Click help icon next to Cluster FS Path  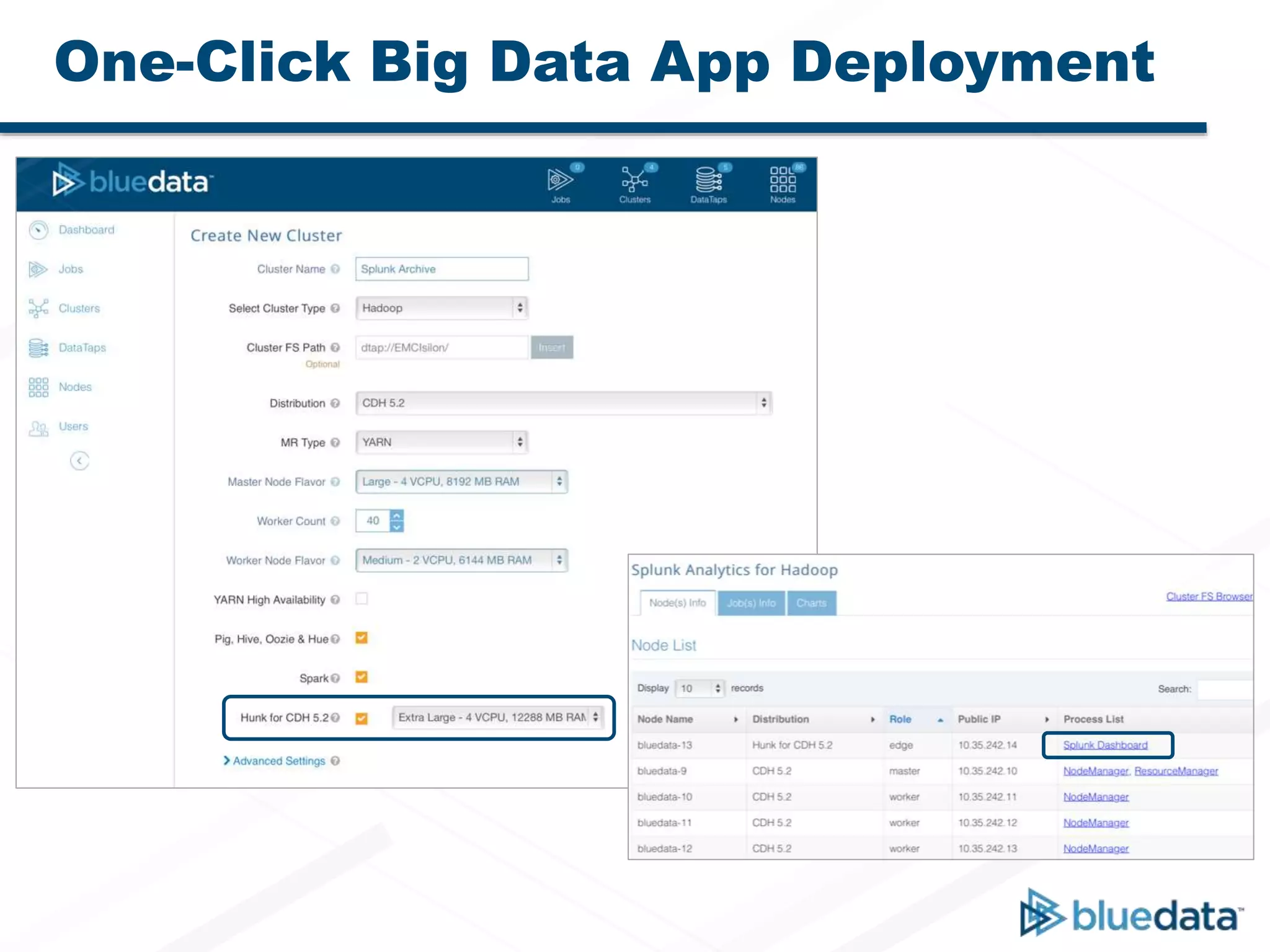(335, 348)
